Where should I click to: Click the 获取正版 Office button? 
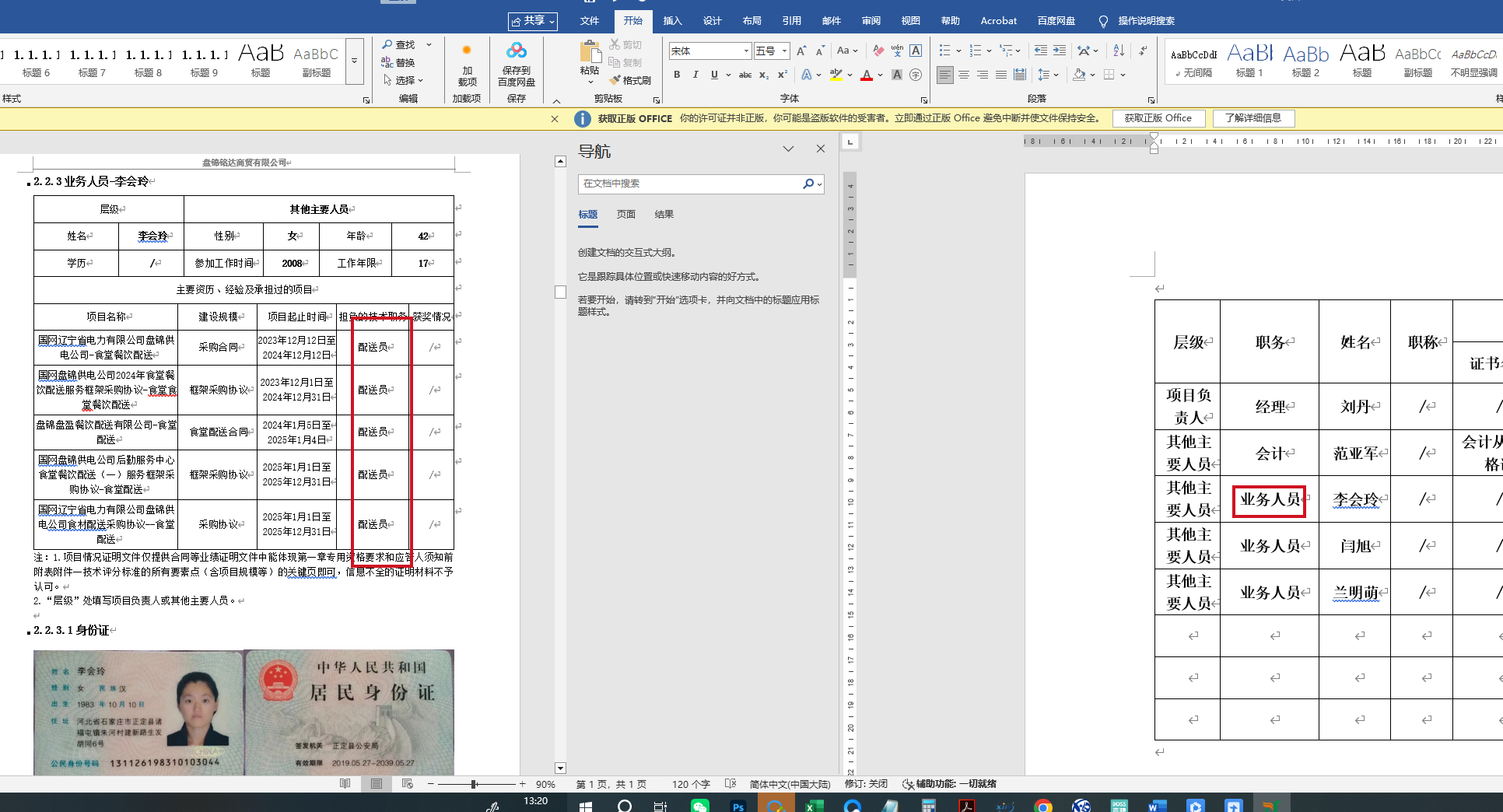1158,118
